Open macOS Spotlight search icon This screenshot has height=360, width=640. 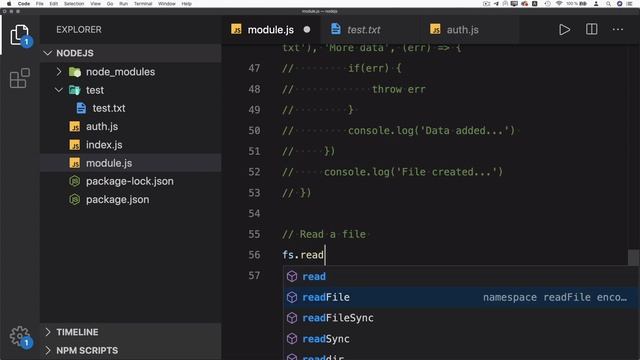pyautogui.click(x=608, y=4)
